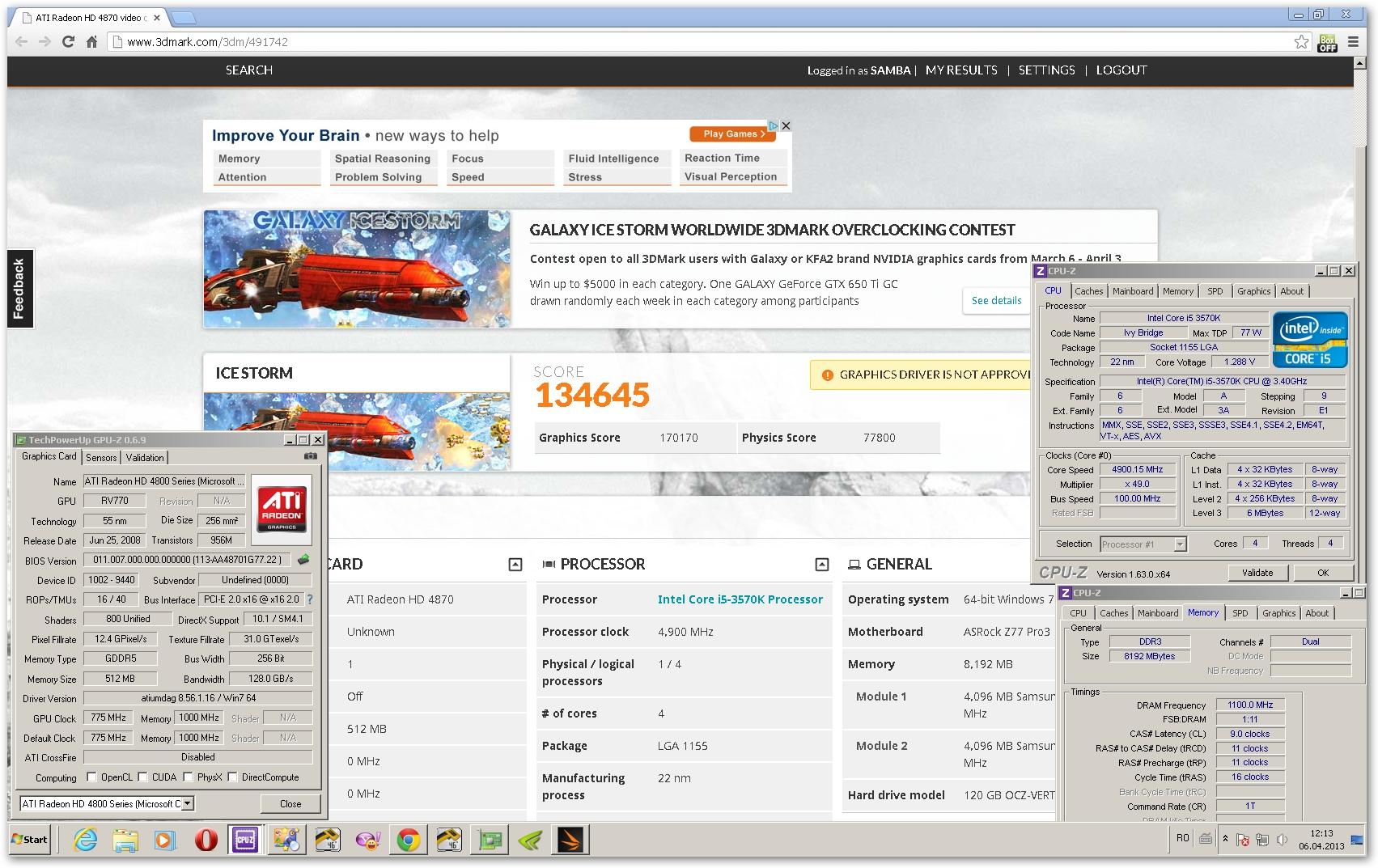Open SPD tab in lower CPU-Z window
The image size is (1378, 868).
point(1240,613)
